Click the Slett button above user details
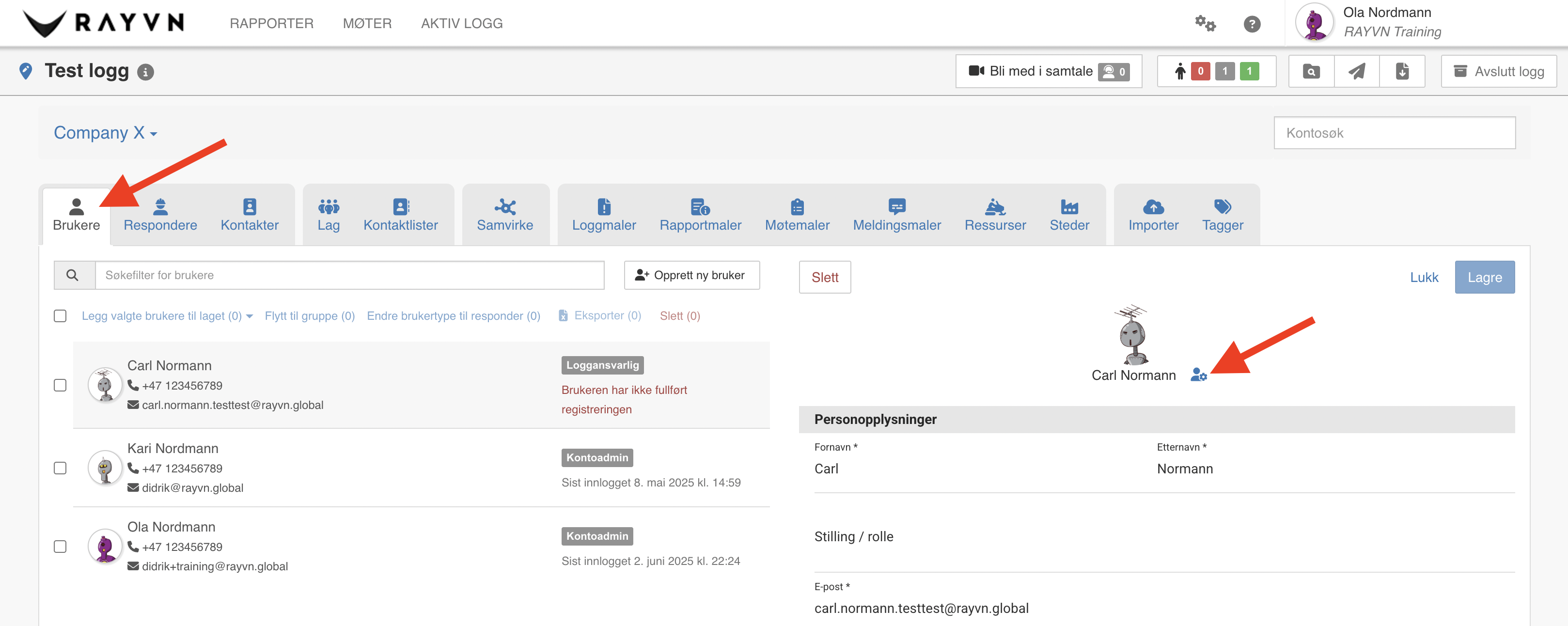Image resolution: width=1568 pixels, height=626 pixels. pos(825,277)
